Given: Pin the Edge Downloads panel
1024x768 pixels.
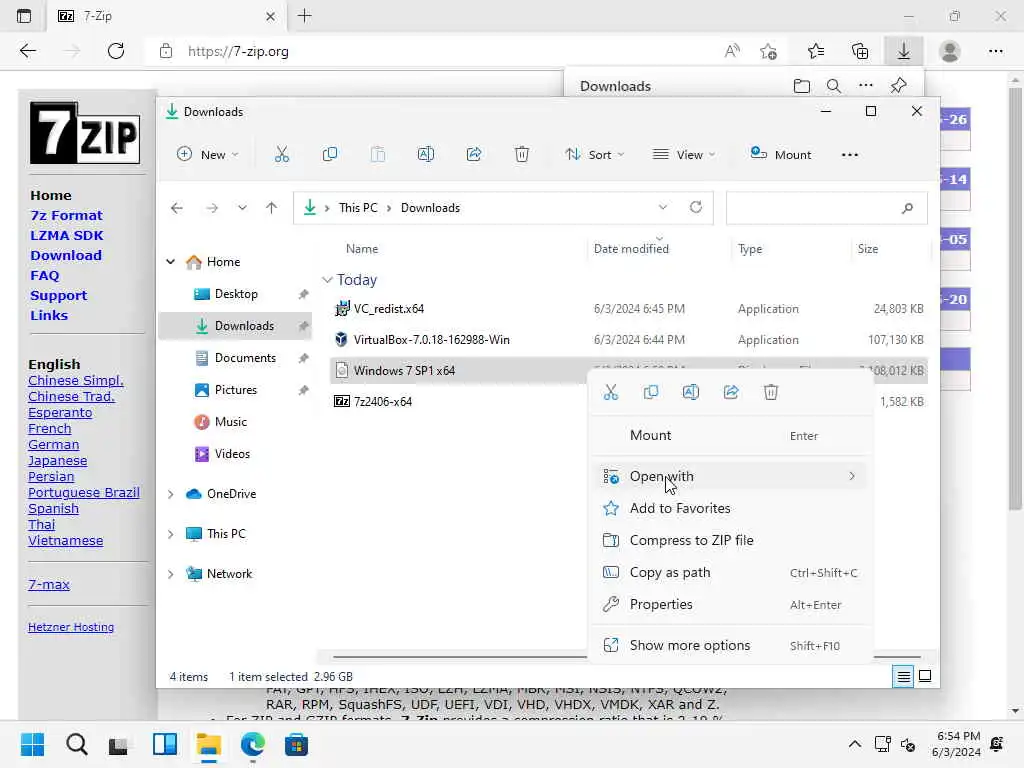Looking at the screenshot, I should click(x=899, y=86).
